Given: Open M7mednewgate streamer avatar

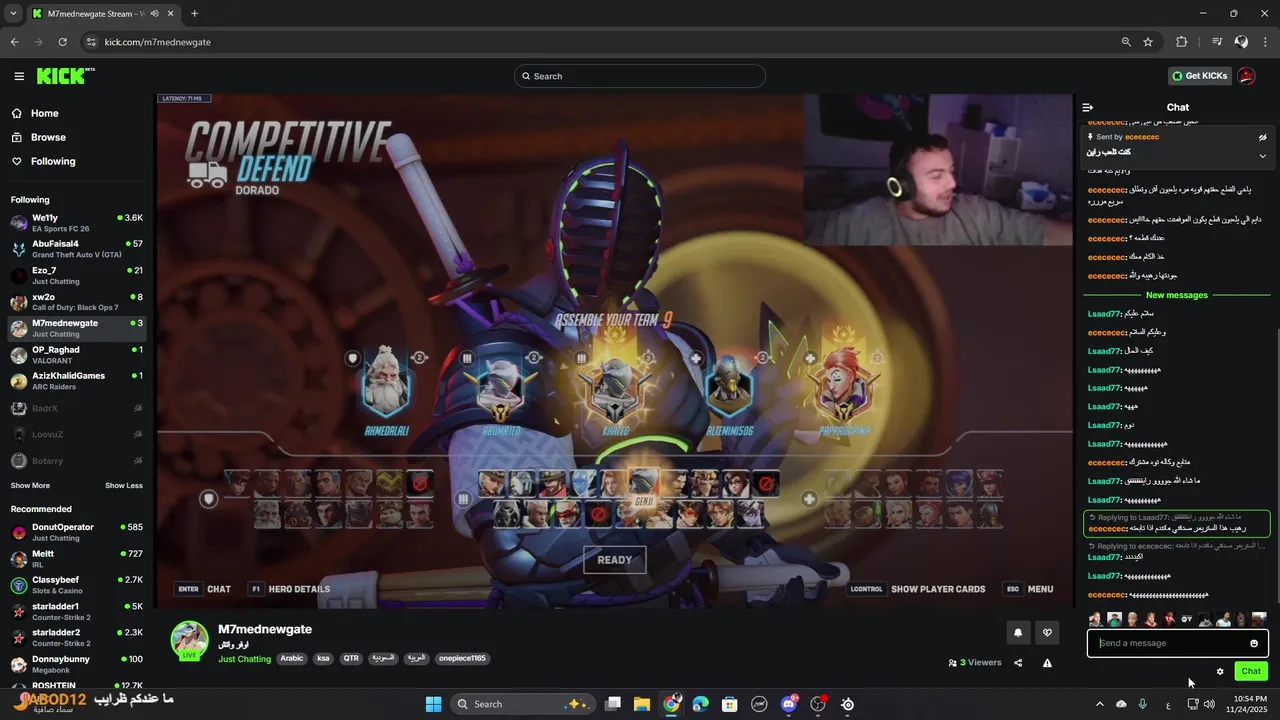Looking at the screenshot, I should 190,640.
